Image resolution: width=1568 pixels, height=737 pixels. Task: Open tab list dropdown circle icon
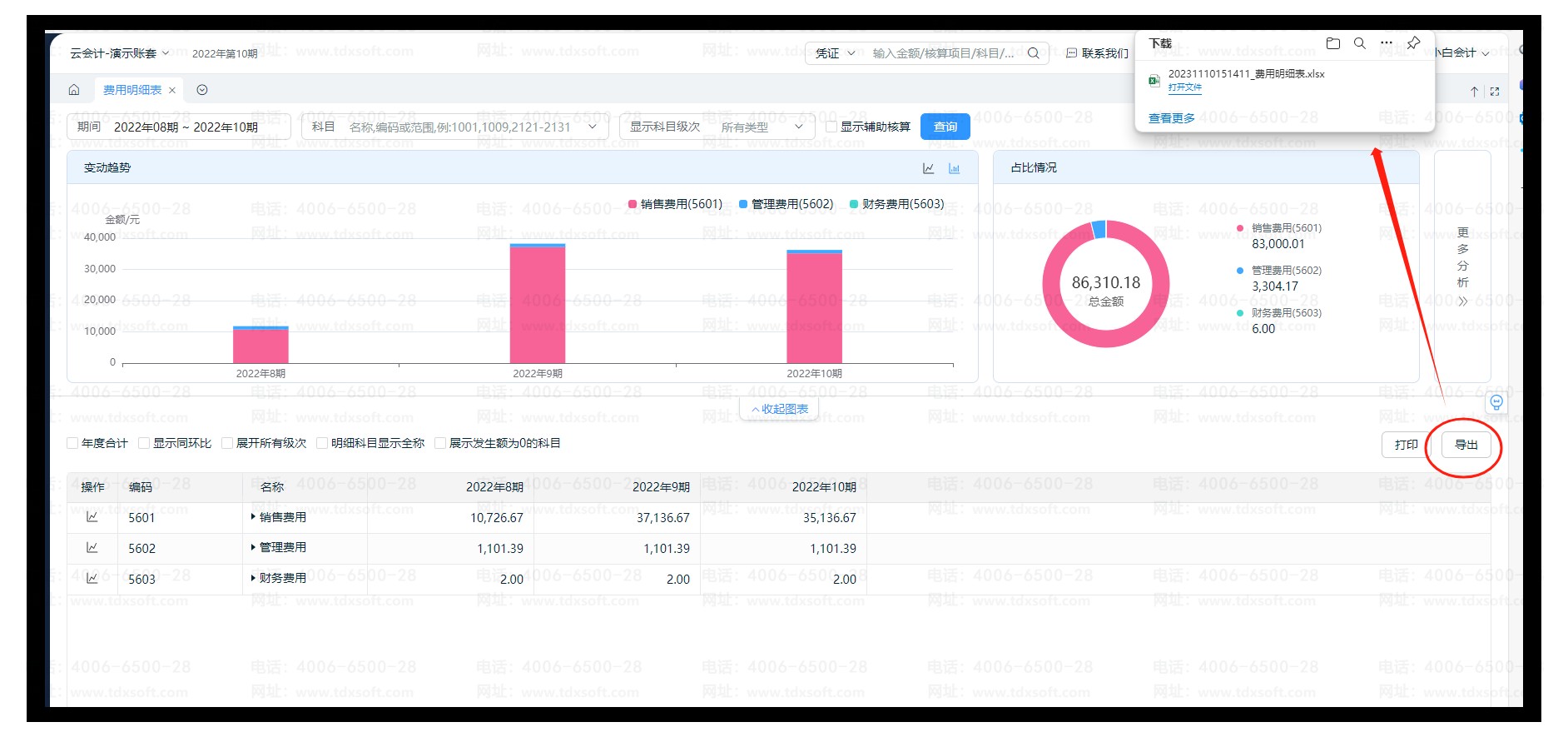202,90
